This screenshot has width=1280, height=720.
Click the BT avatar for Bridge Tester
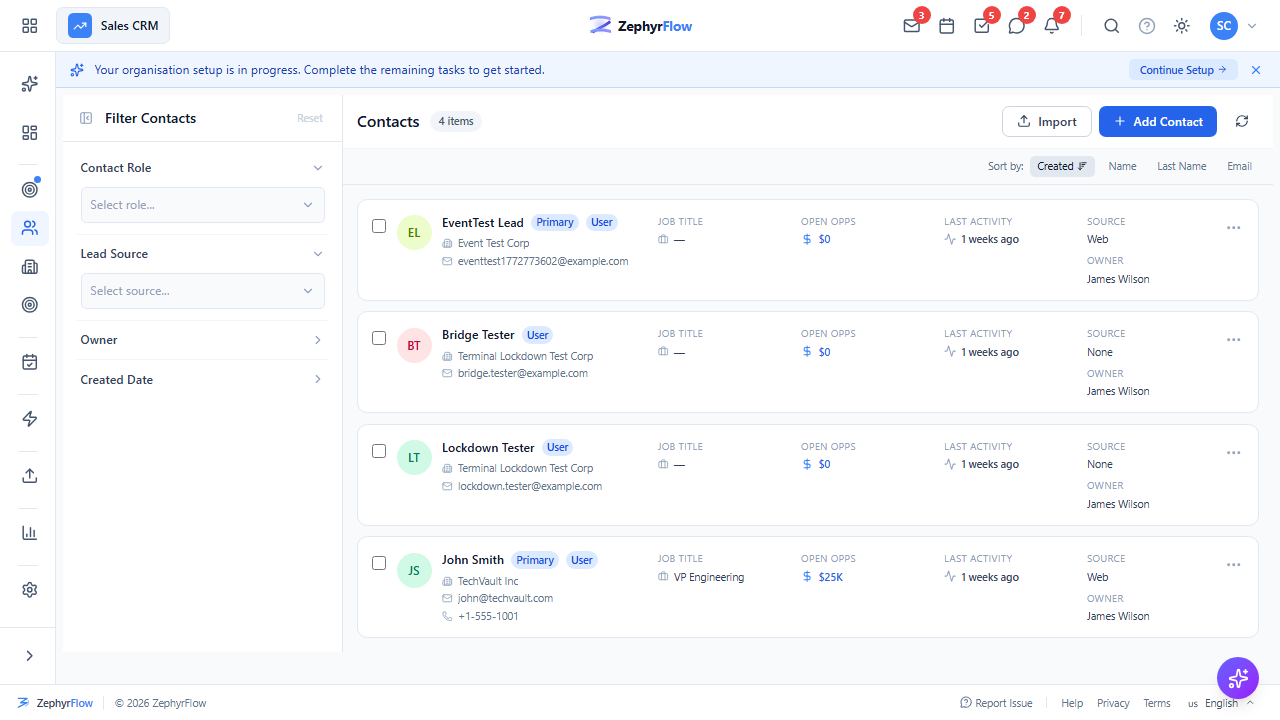tap(414, 345)
